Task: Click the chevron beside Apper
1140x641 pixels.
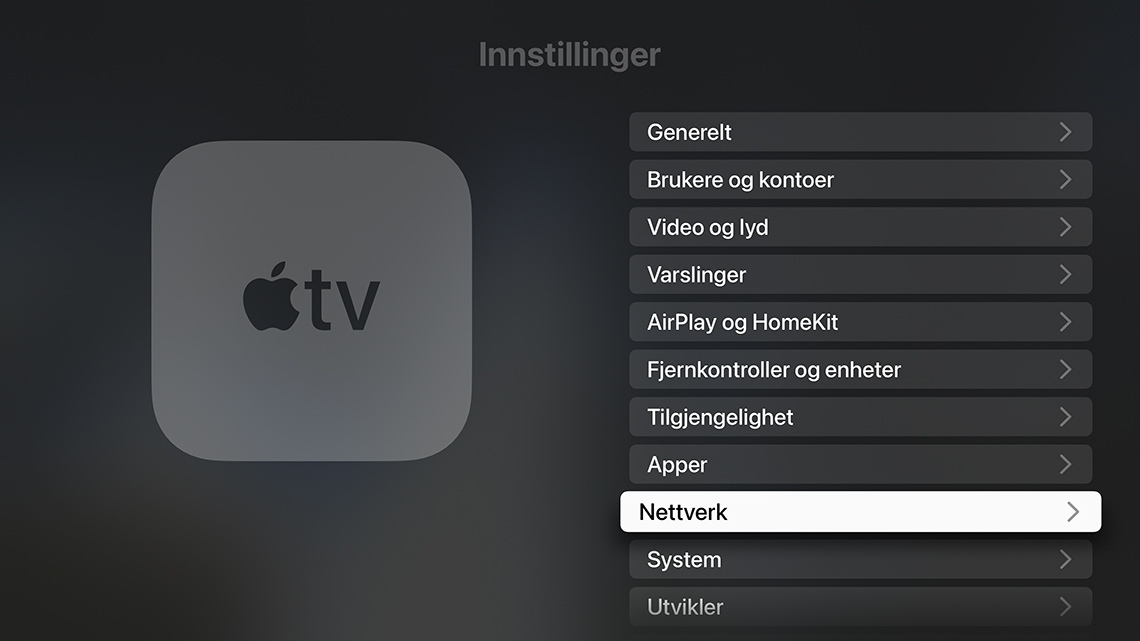Action: pos(1065,464)
